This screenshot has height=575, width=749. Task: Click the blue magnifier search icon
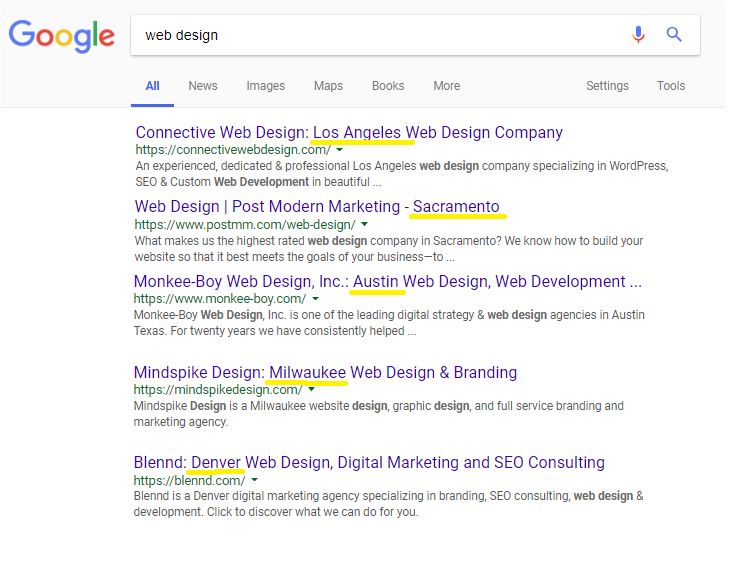point(674,34)
